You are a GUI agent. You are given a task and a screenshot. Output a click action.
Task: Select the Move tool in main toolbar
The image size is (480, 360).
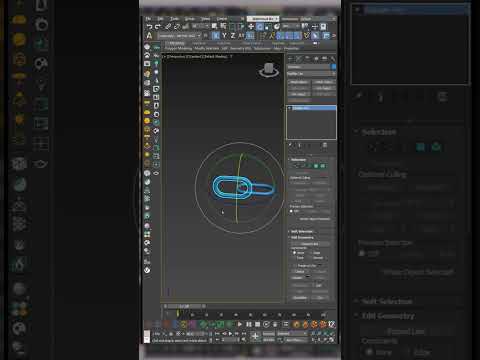tap(251, 27)
